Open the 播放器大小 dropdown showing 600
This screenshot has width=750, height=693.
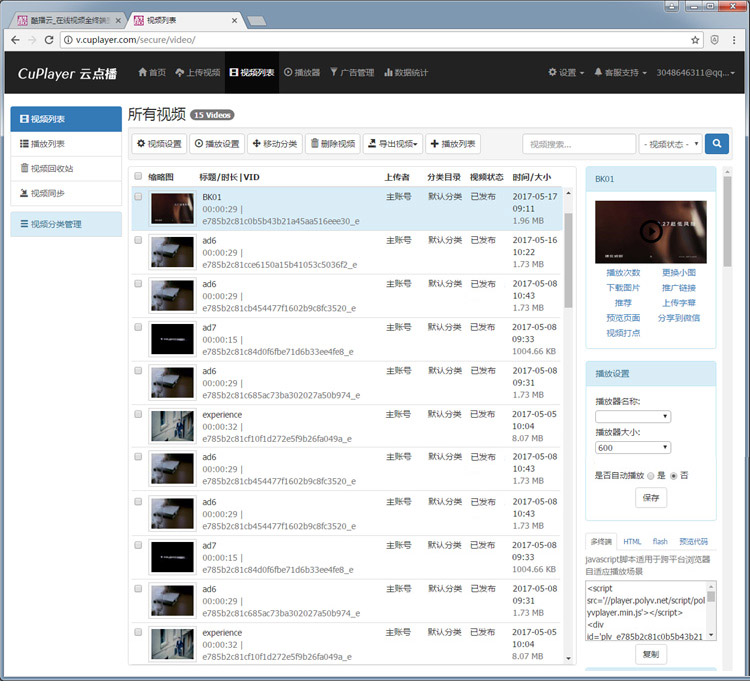tap(632, 448)
